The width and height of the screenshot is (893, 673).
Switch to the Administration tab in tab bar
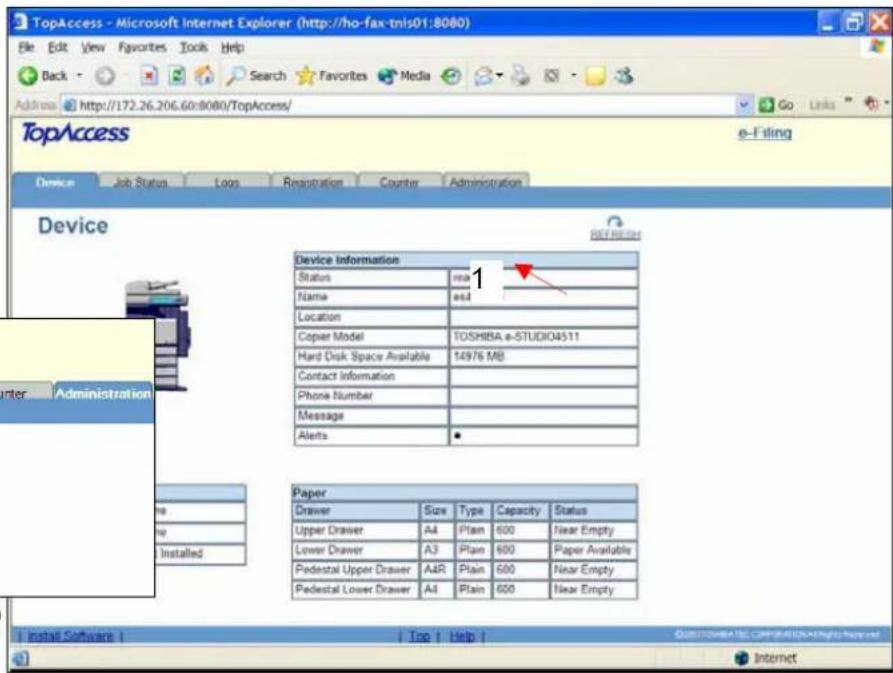pos(485,182)
